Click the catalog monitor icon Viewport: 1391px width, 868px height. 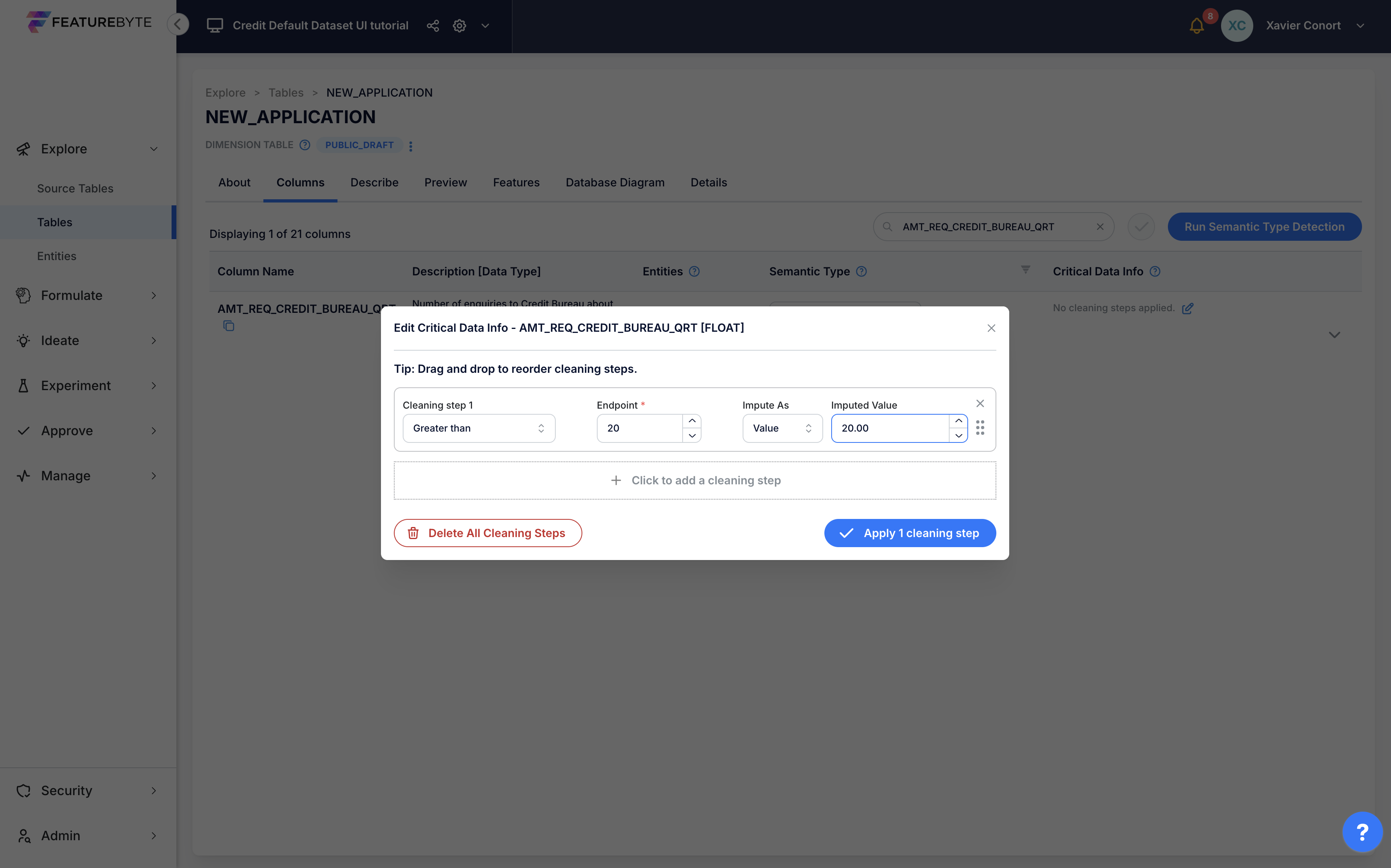[x=215, y=25]
